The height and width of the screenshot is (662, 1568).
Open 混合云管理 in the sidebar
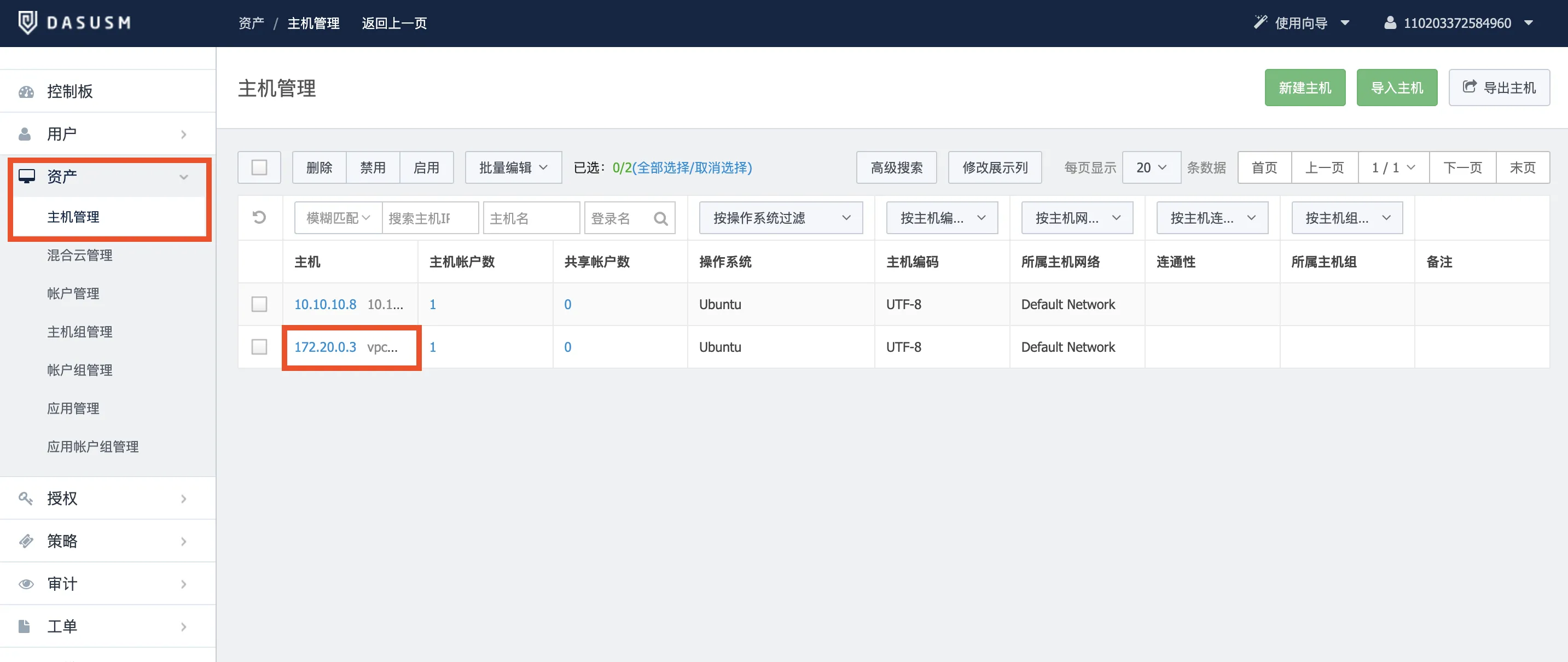[80, 255]
